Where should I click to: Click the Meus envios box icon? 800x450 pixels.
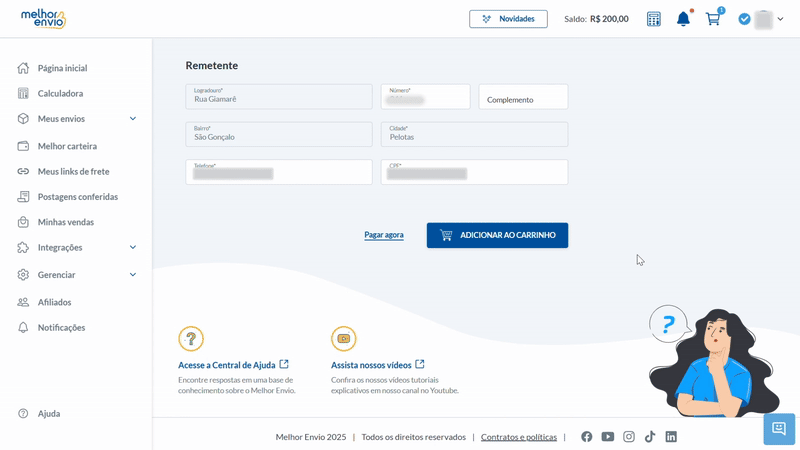coord(23,118)
